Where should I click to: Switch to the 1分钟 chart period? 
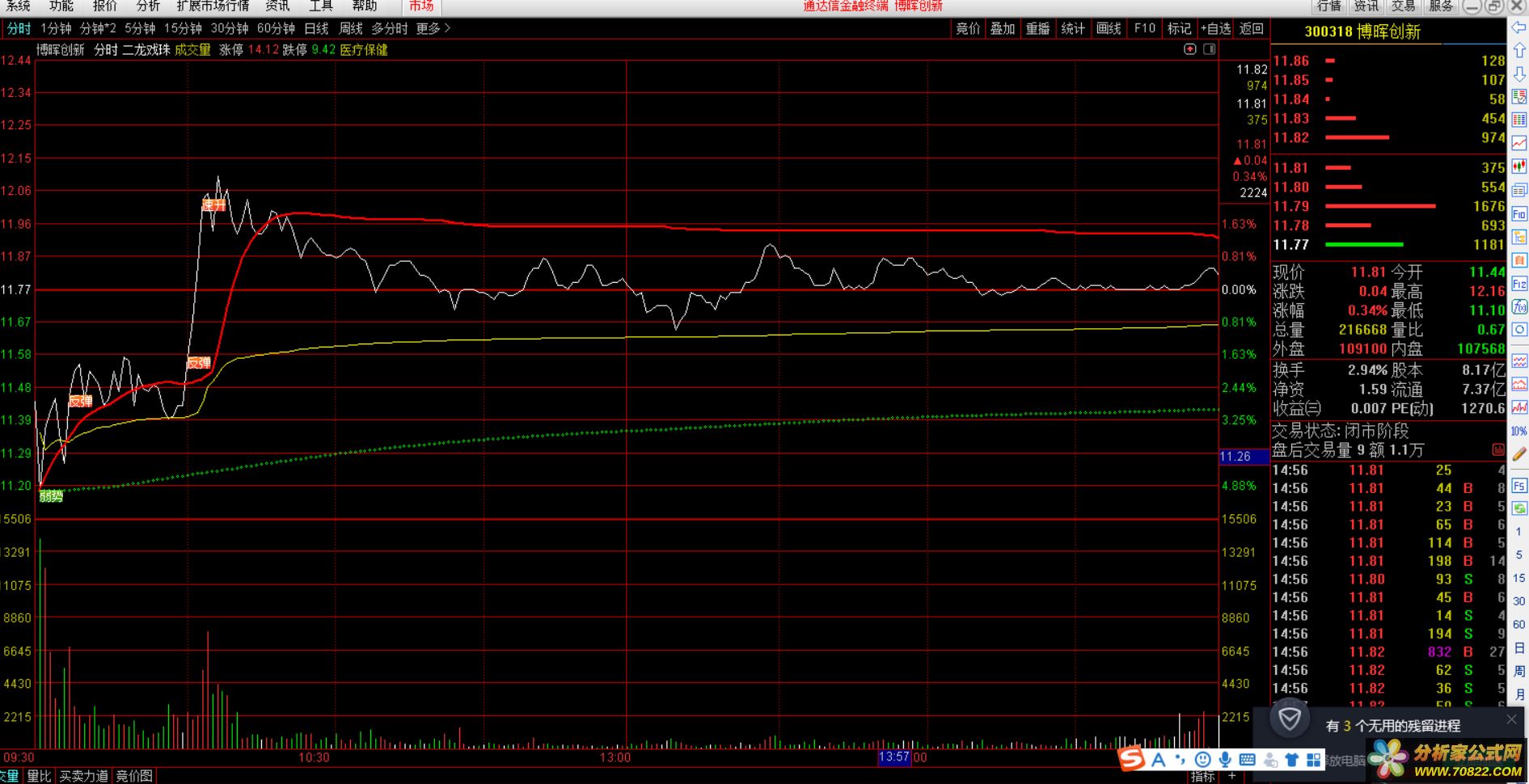(x=56, y=28)
